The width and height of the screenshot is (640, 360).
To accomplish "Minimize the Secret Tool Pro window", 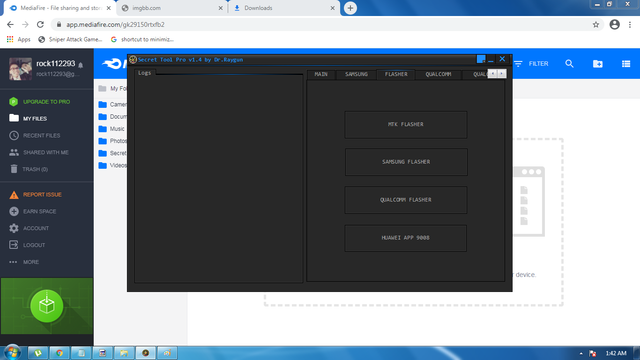I will click(491, 60).
